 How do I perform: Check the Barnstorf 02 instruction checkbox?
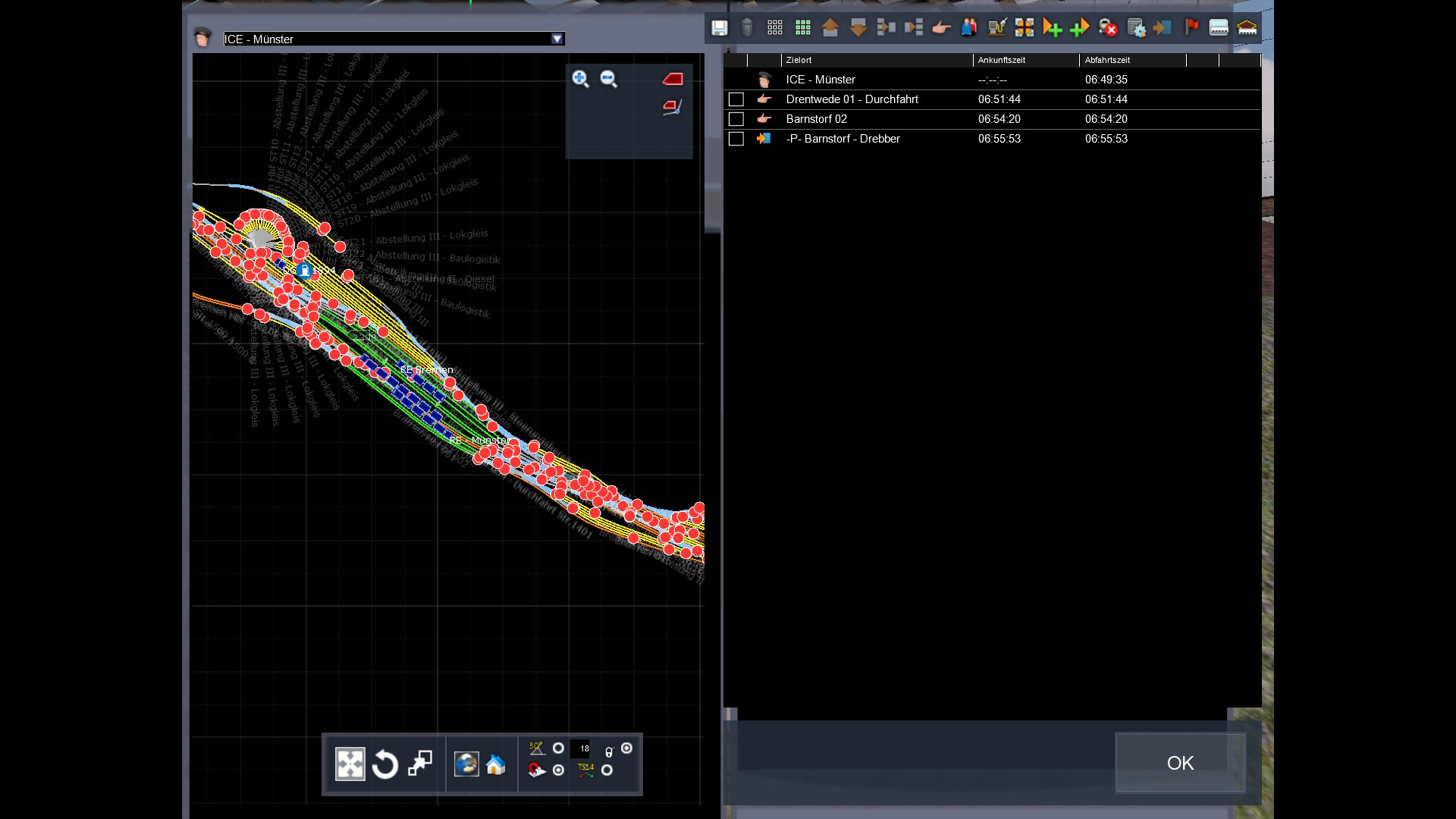tap(736, 119)
